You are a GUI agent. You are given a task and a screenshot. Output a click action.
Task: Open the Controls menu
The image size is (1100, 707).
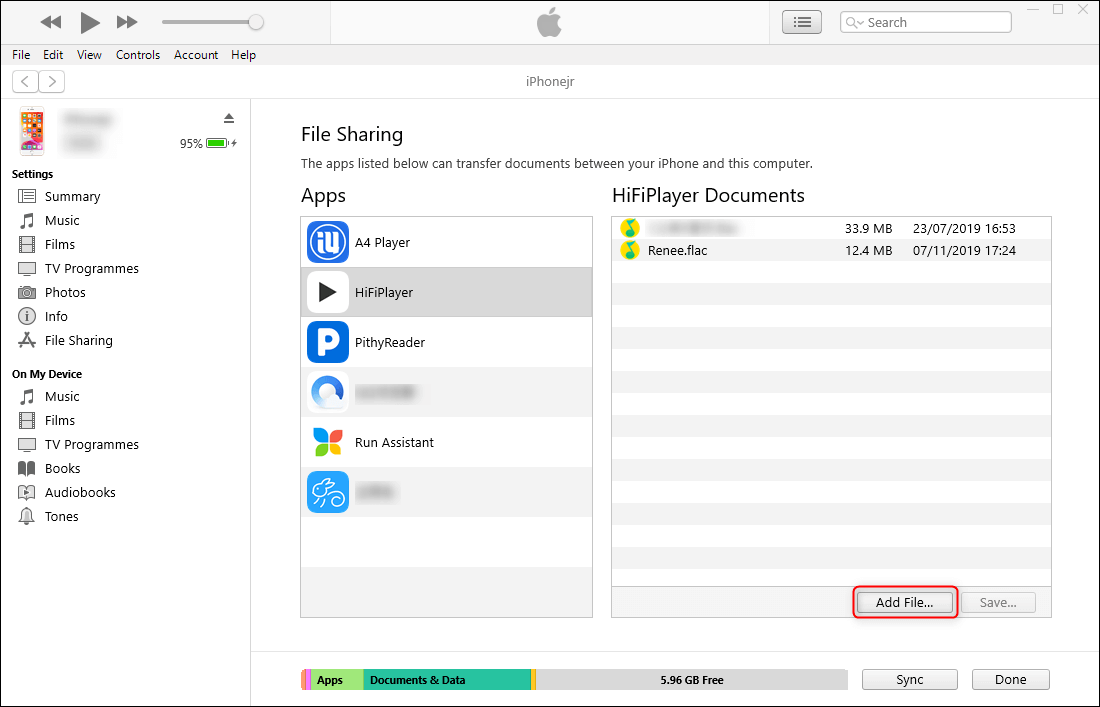(138, 55)
